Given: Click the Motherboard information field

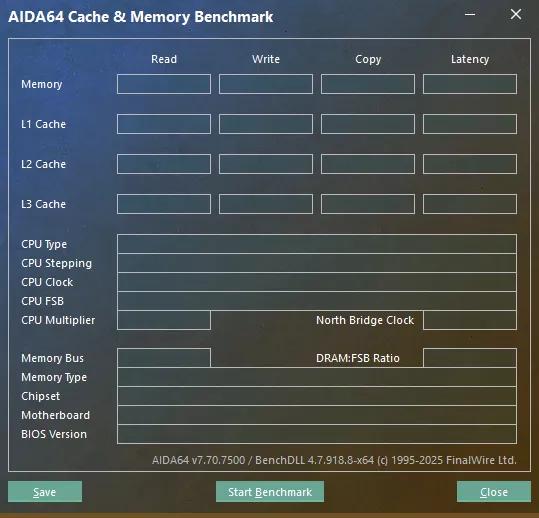Looking at the screenshot, I should pos(317,415).
